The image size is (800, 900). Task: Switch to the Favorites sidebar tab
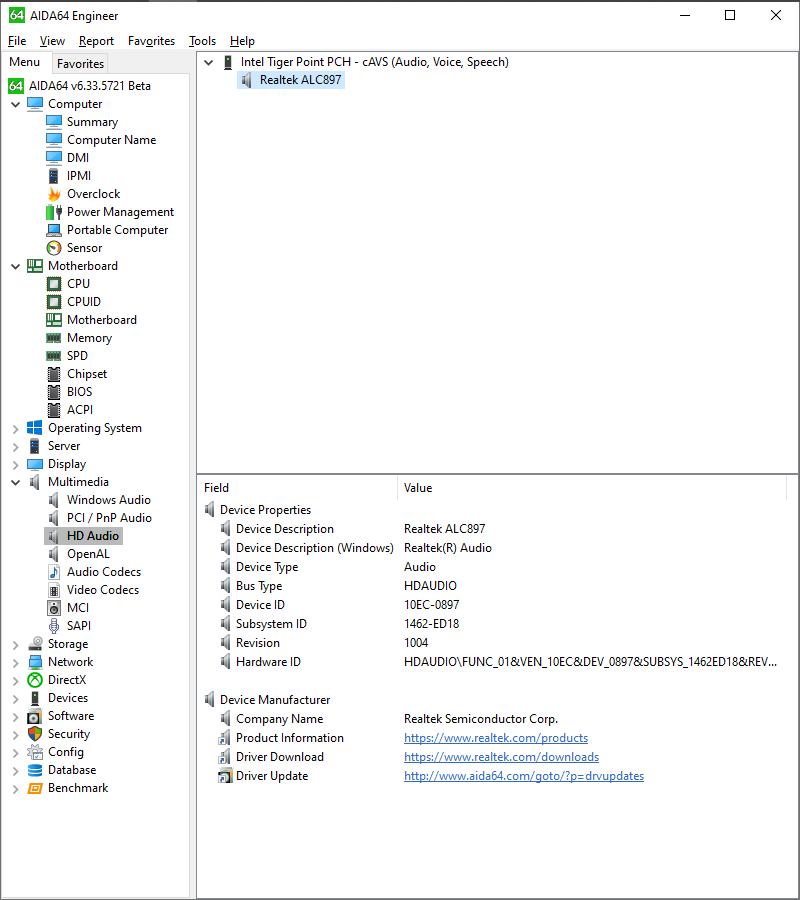(80, 63)
